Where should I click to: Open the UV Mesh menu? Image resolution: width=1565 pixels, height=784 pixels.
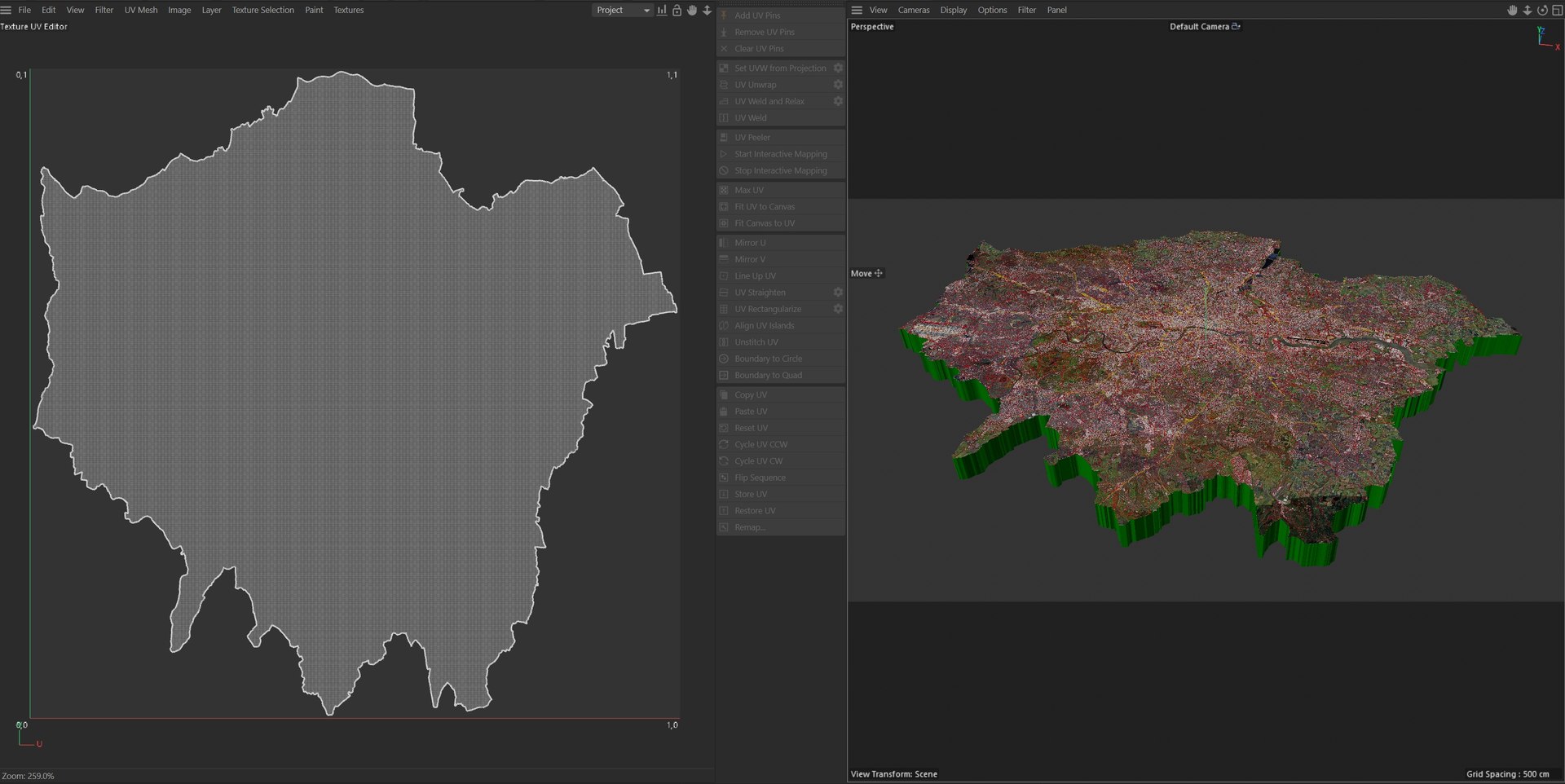[x=140, y=11]
